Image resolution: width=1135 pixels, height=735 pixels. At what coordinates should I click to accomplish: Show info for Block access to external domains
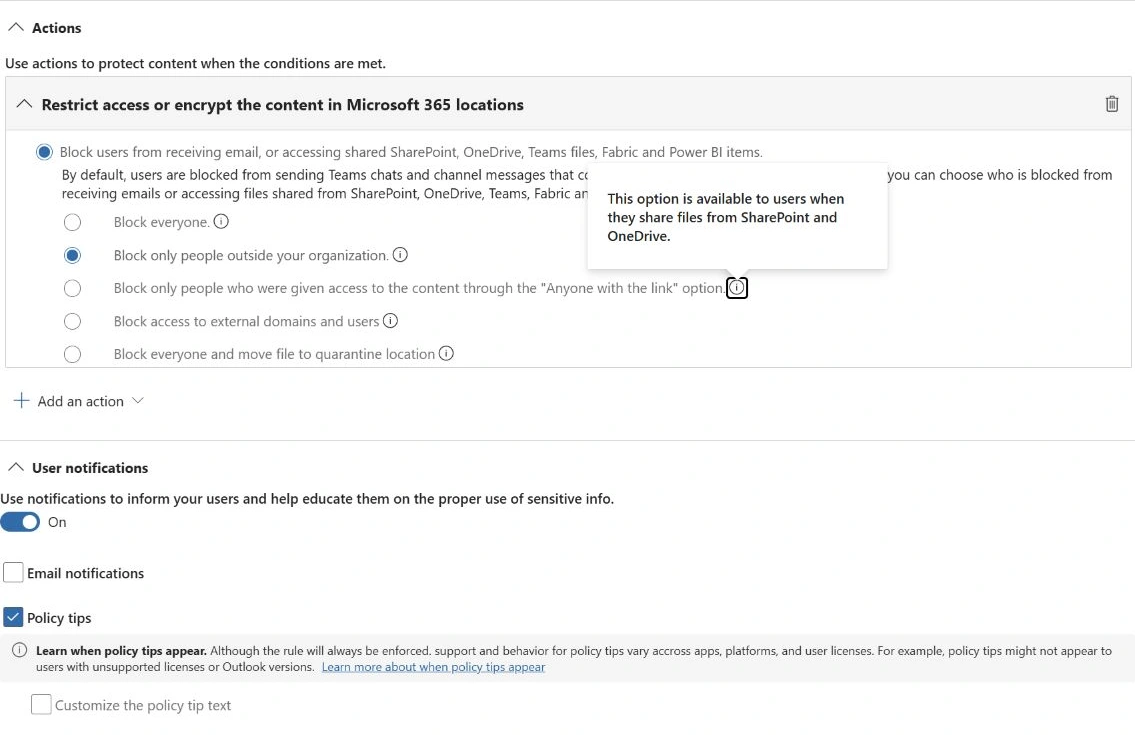click(390, 321)
